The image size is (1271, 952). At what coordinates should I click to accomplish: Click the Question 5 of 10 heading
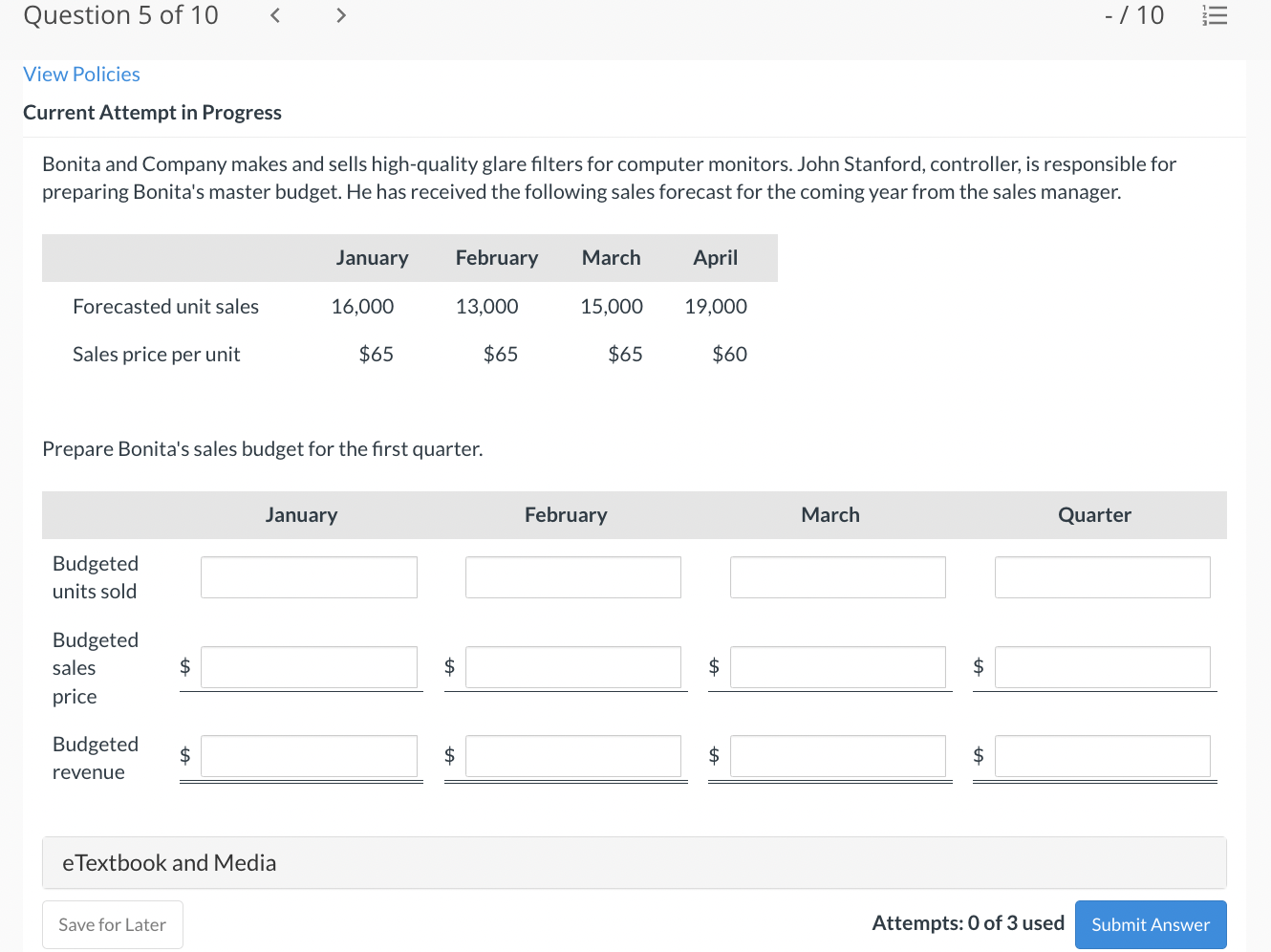click(x=120, y=15)
